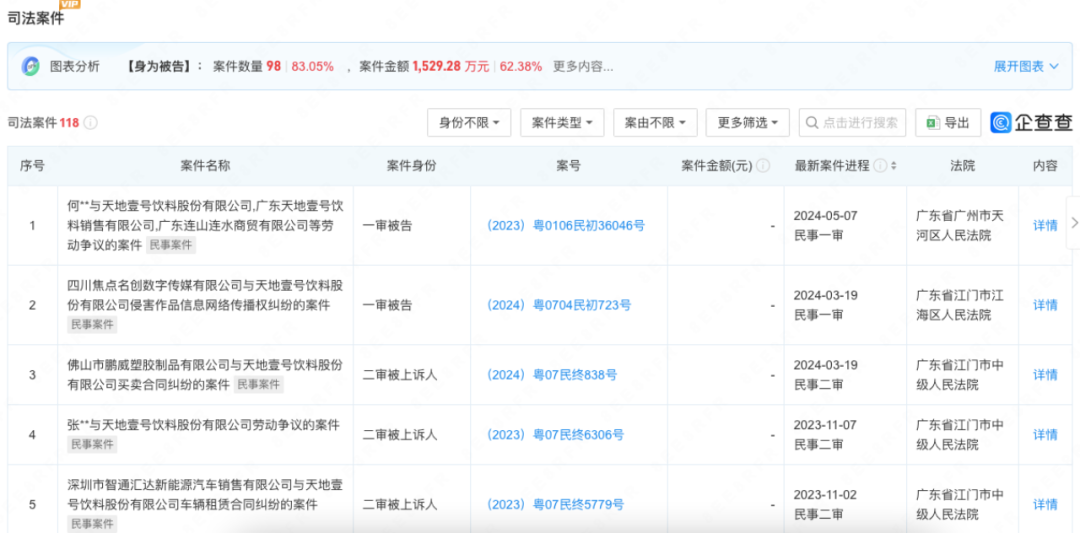Click the info icon next to 最新案件进程
1080x533 pixels.
coord(880,166)
